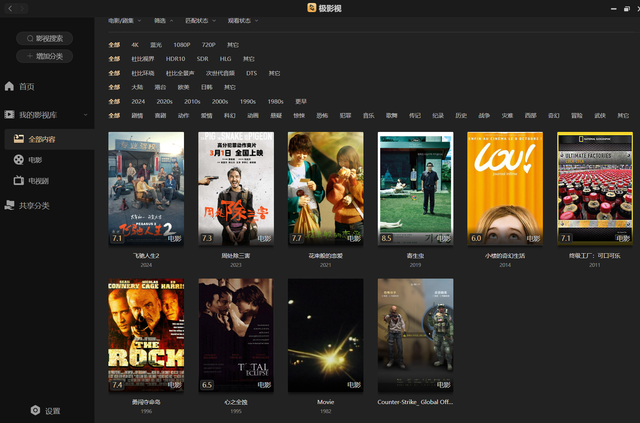The image size is (640, 423).
Task: Filter by DTS audio
Action: point(251,73)
